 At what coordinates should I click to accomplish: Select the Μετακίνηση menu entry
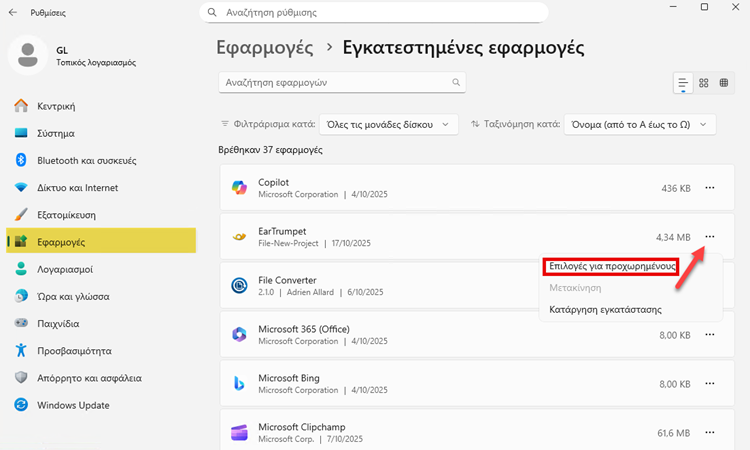[x=575, y=288]
